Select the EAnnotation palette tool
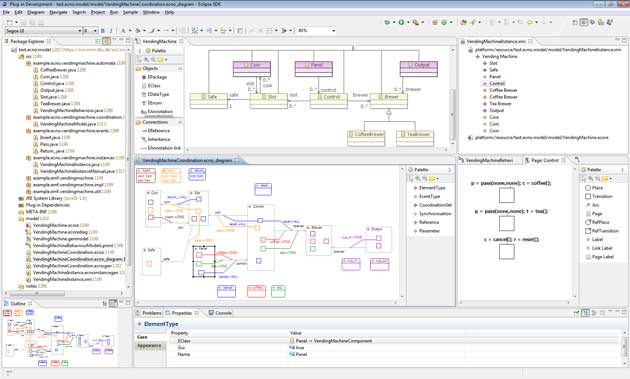Image resolution: width=630 pixels, height=379 pixels. [157, 111]
